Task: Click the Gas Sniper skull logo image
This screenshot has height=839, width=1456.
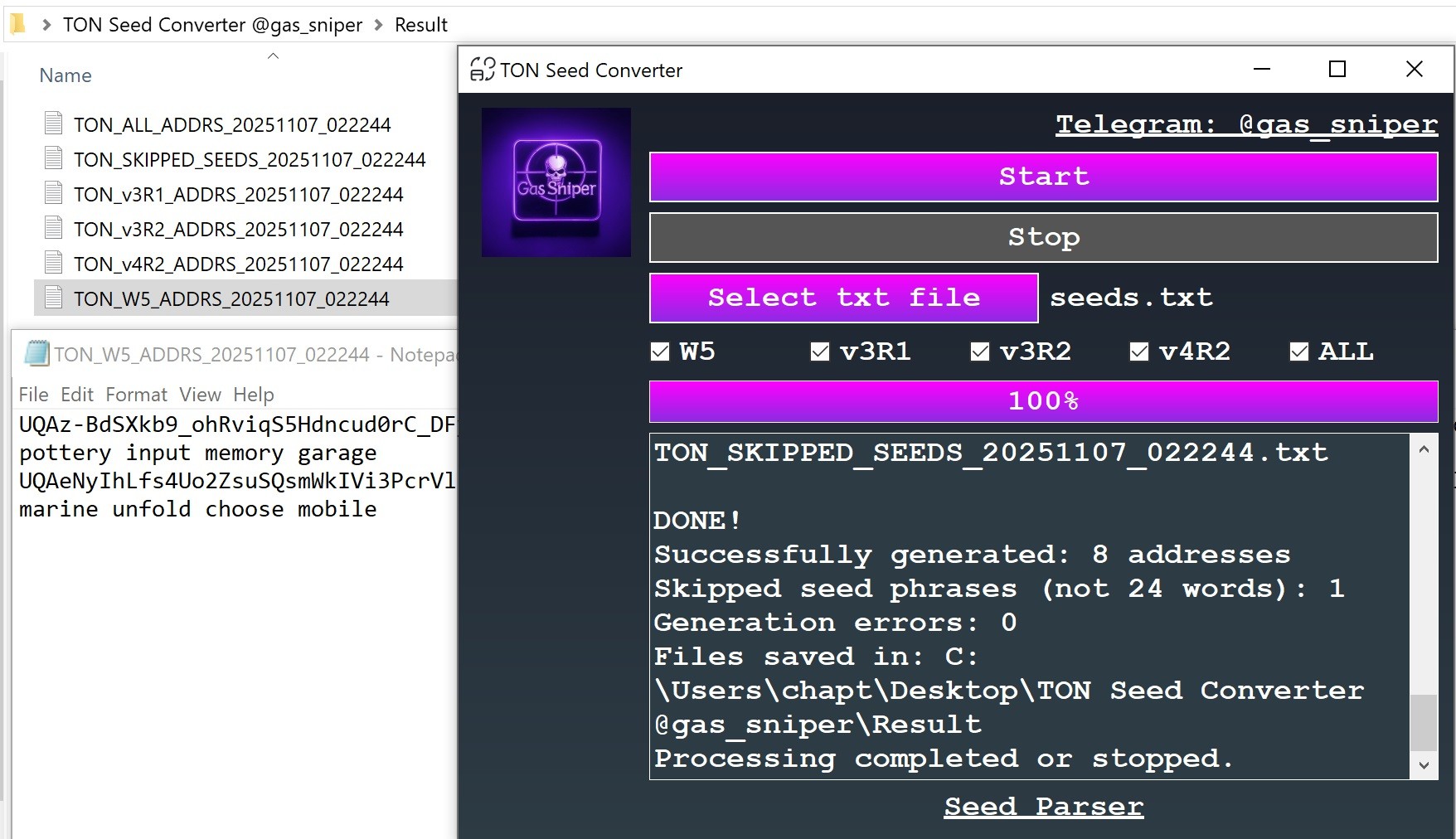Action: (556, 182)
